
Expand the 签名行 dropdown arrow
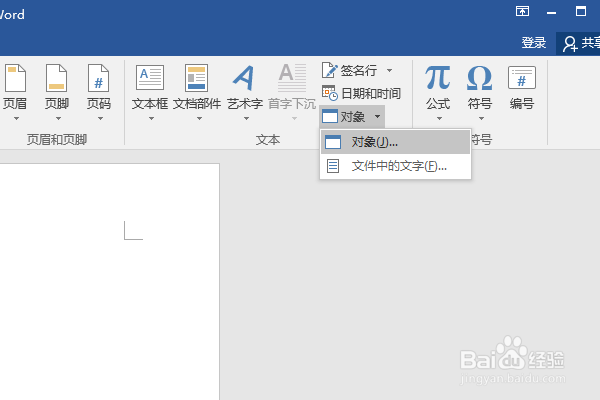pos(390,70)
